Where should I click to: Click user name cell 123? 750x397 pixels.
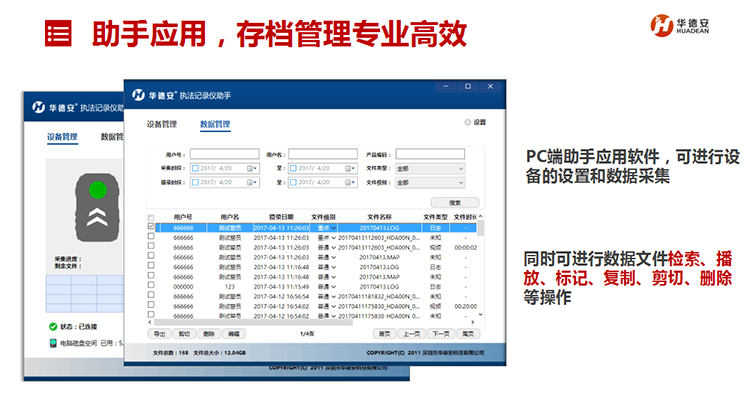(x=230, y=287)
